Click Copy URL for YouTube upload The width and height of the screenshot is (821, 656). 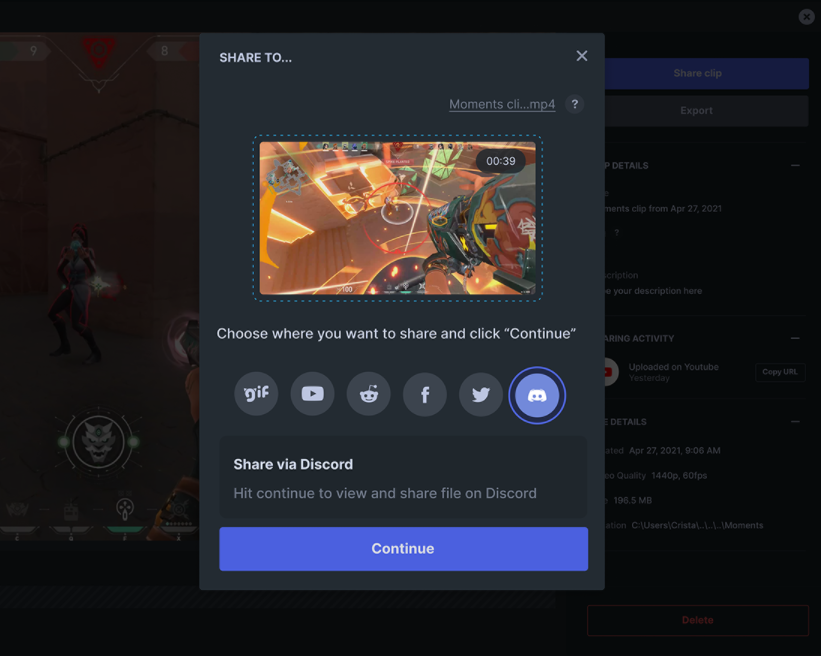pos(780,372)
